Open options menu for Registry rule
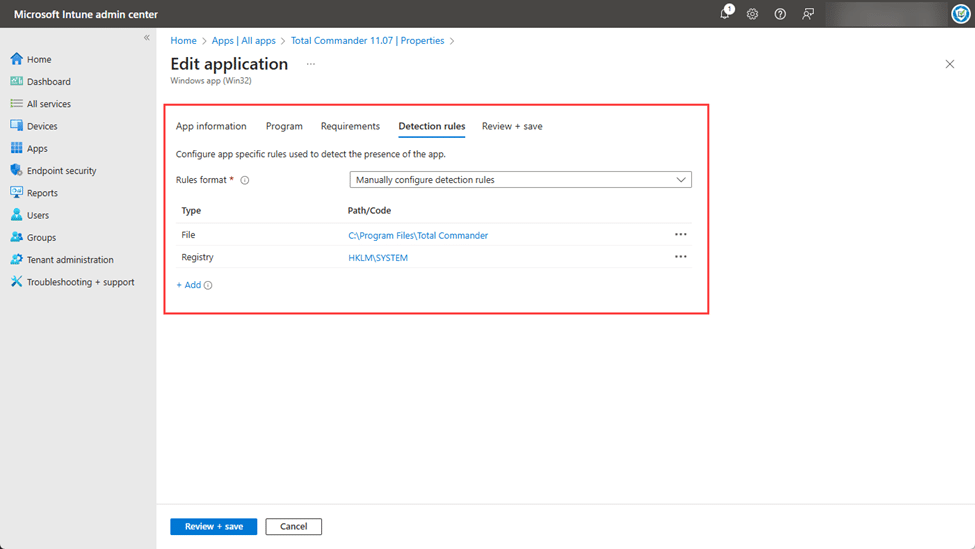 (680, 257)
